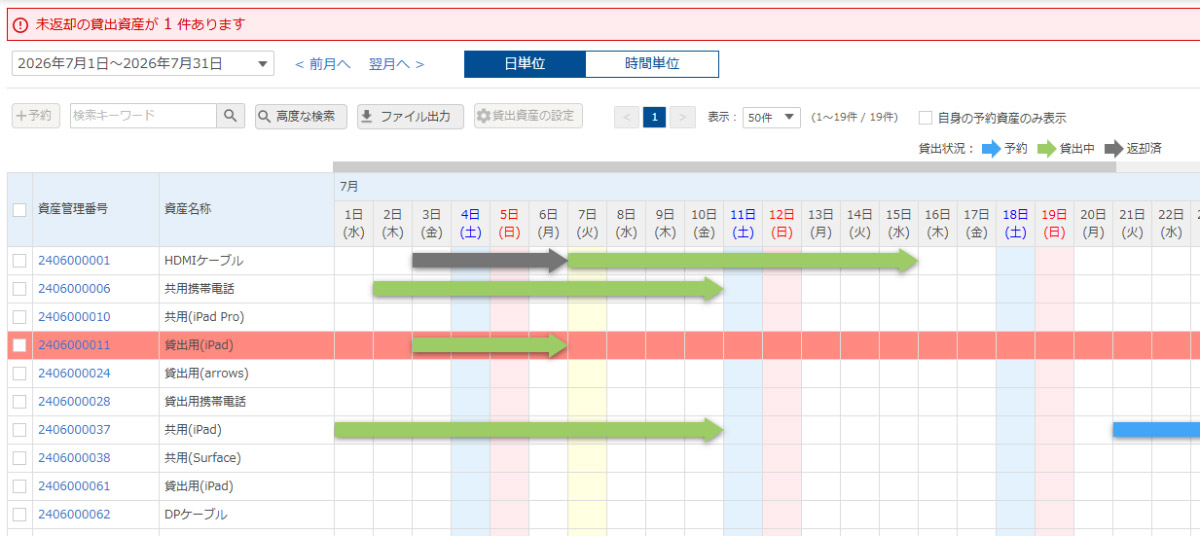
Task: Click the search magnifier icon button
Action: point(231,116)
